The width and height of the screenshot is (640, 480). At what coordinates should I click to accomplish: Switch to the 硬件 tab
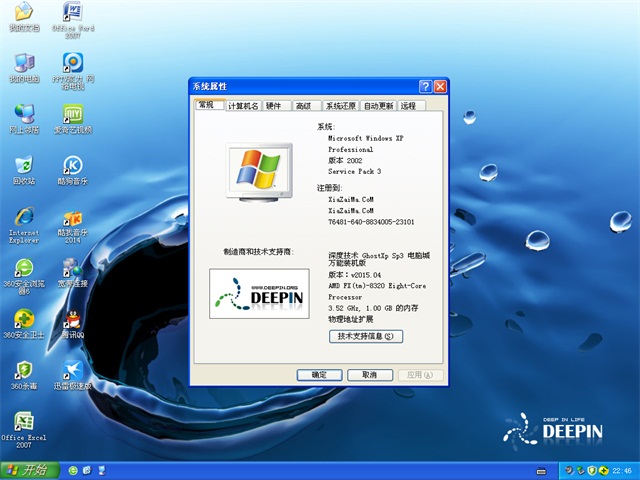click(x=274, y=105)
